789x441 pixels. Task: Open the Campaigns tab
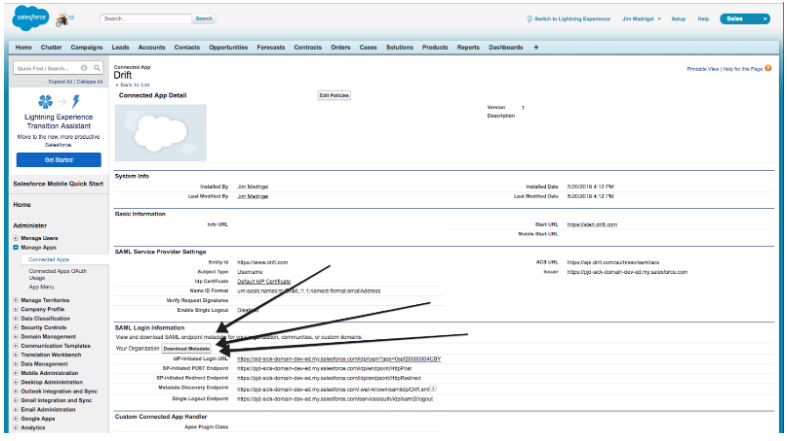point(87,47)
